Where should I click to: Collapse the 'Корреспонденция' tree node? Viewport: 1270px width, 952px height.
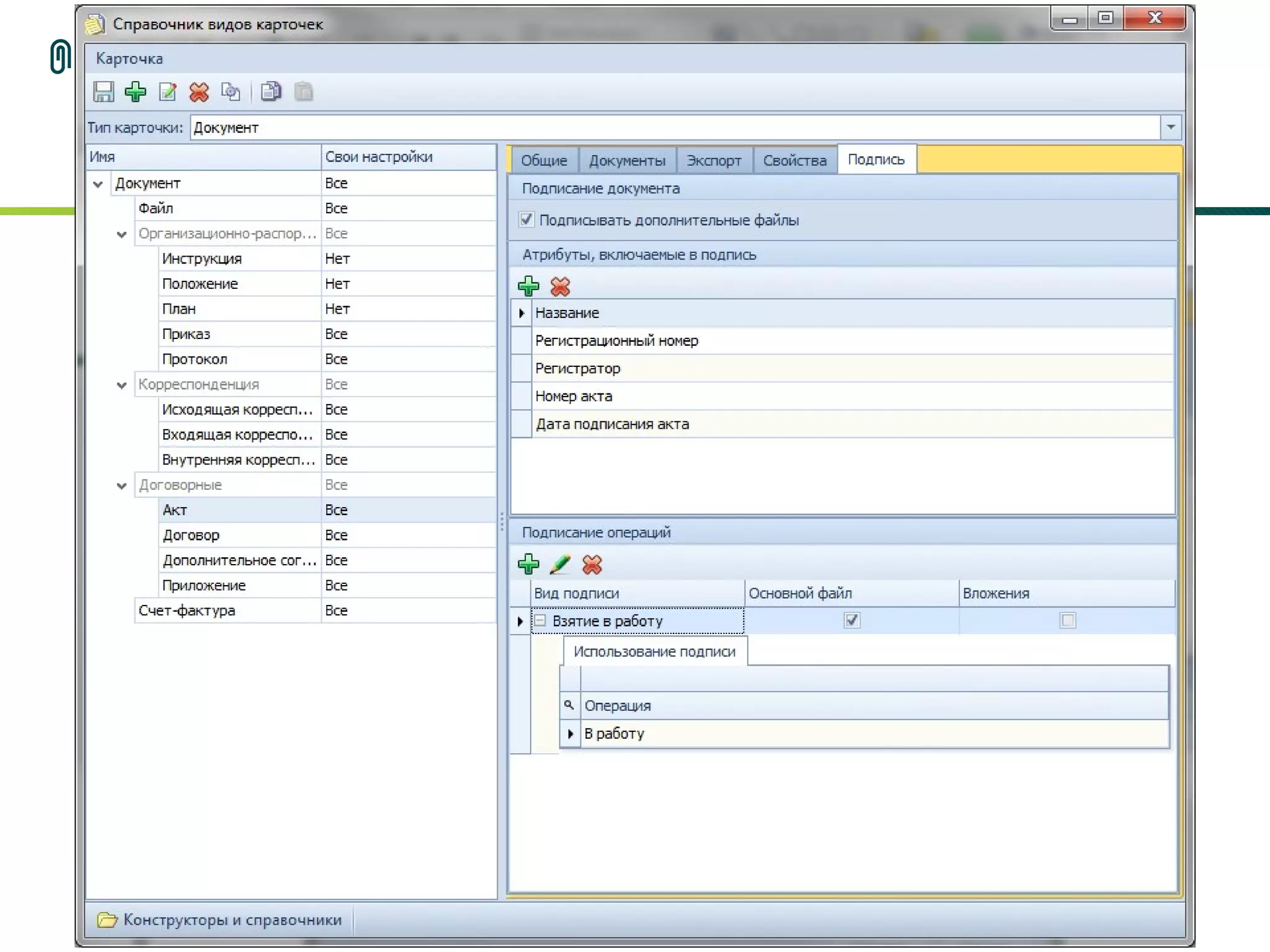122,385
